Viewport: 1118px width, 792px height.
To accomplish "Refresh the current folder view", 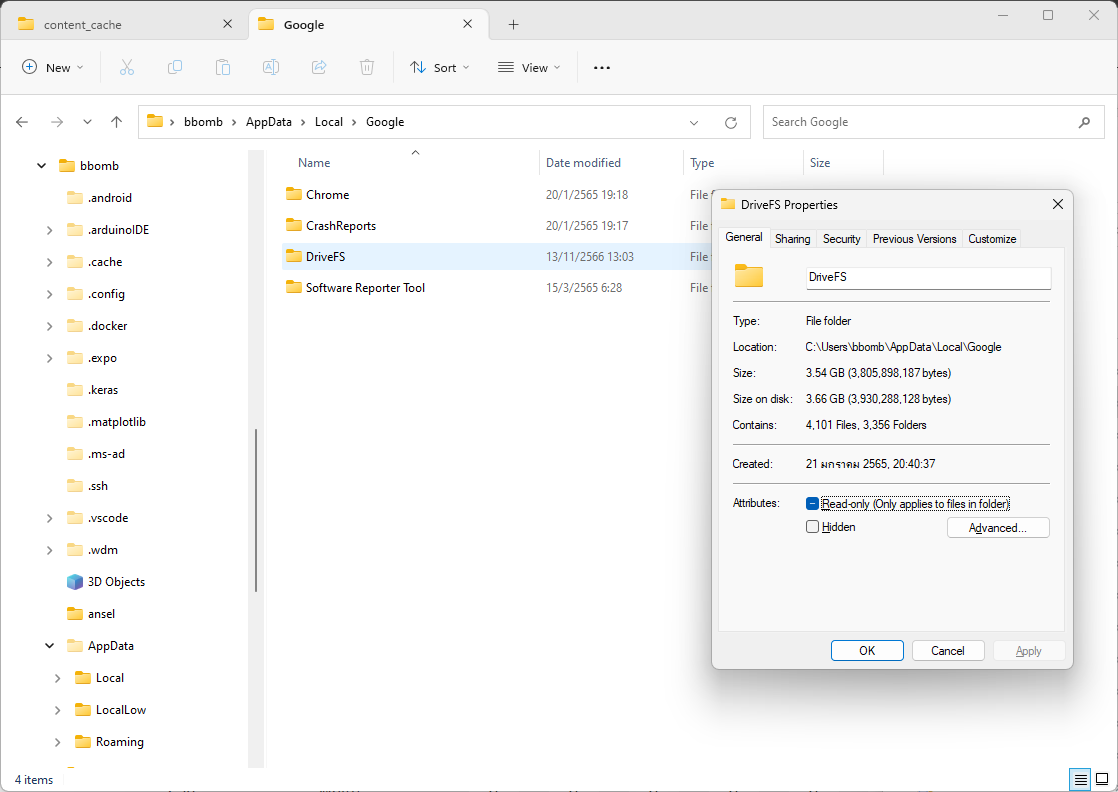I will 731,122.
